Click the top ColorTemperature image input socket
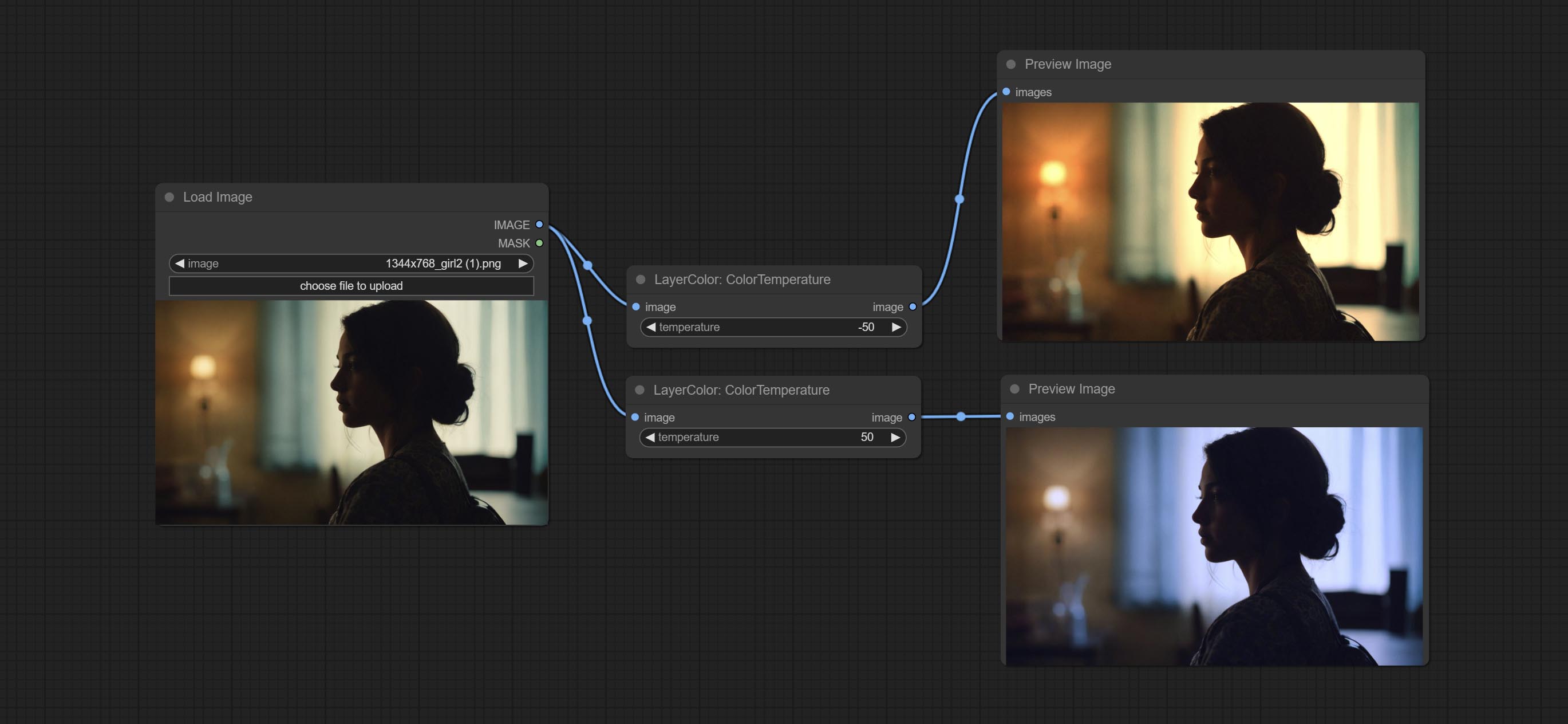The image size is (1568, 724). point(635,307)
